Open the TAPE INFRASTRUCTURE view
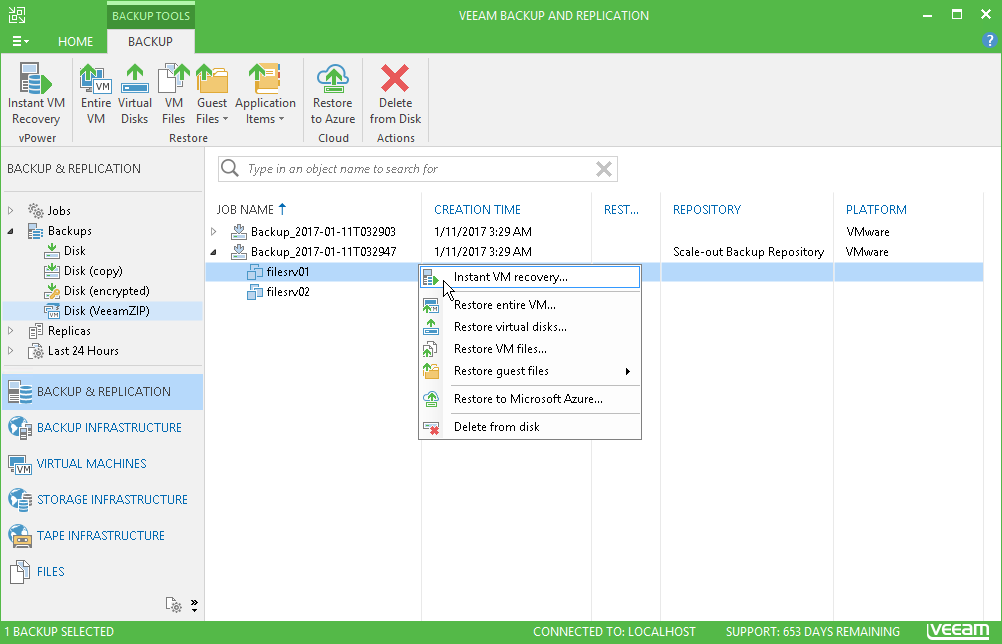Screen dimensions: 1002x644 [103, 535]
